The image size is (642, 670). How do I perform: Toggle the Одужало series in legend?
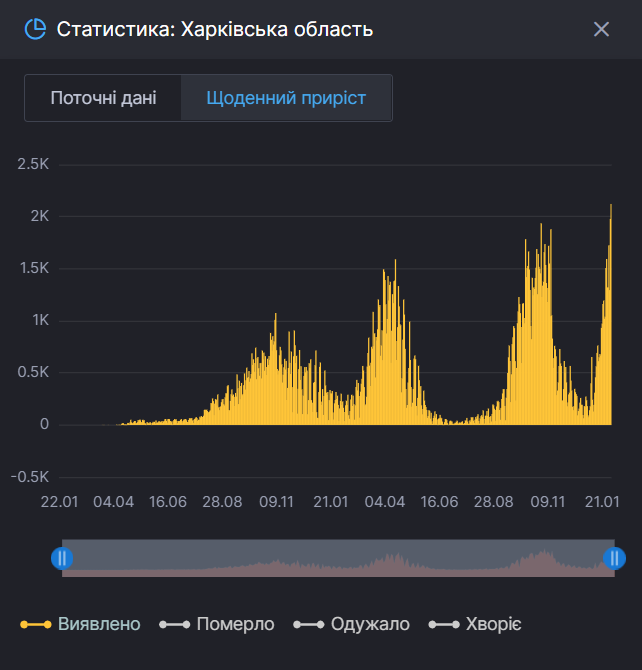tap(351, 624)
